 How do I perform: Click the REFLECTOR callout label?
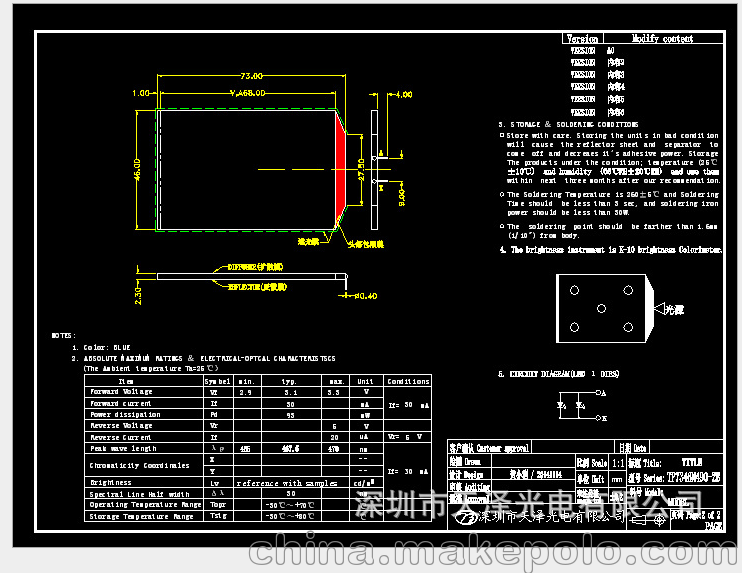click(x=257, y=287)
